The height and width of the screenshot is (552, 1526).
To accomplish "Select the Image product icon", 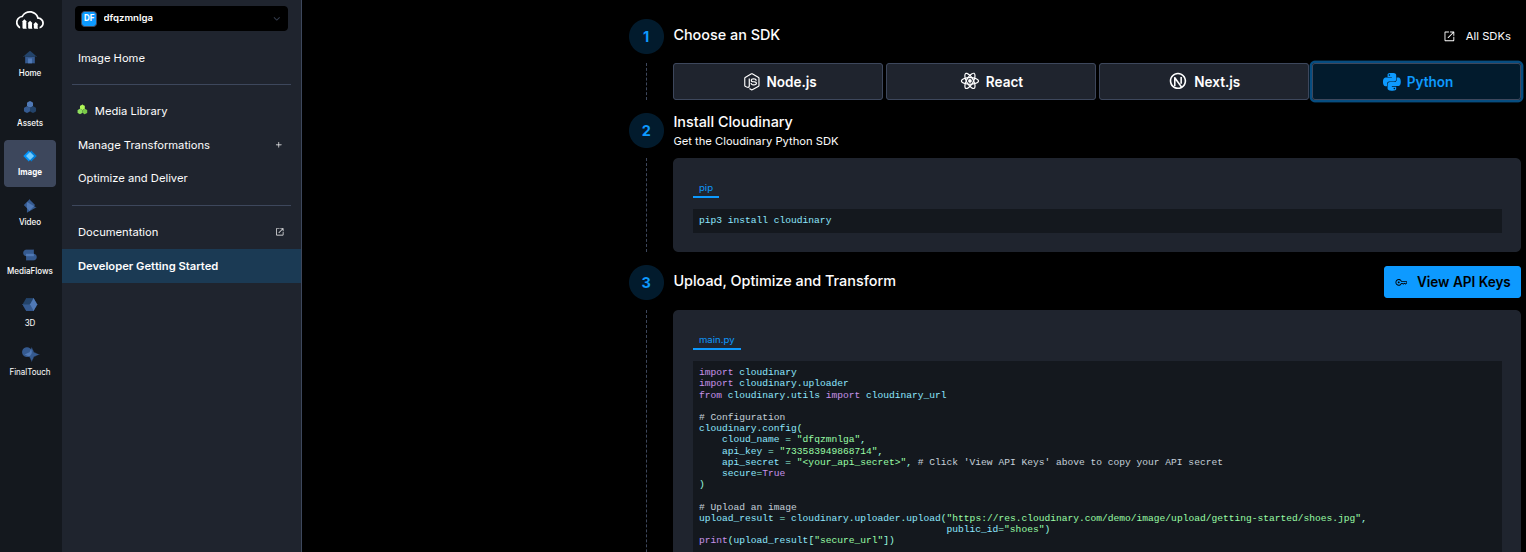I will (30, 163).
